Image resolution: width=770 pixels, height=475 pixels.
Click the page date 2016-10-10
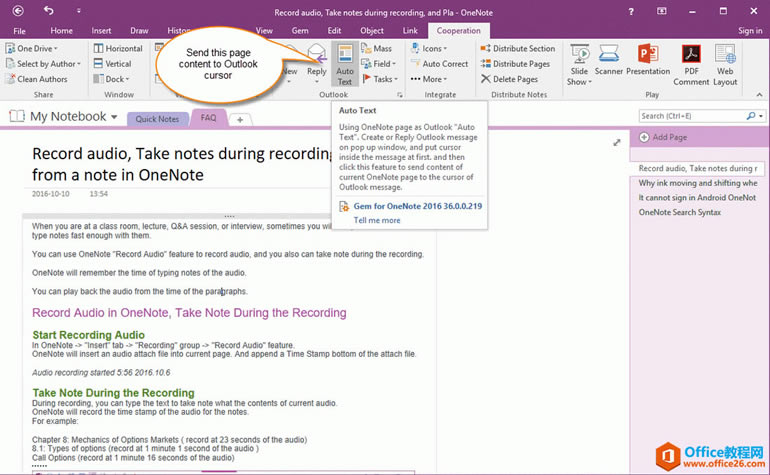coord(51,194)
